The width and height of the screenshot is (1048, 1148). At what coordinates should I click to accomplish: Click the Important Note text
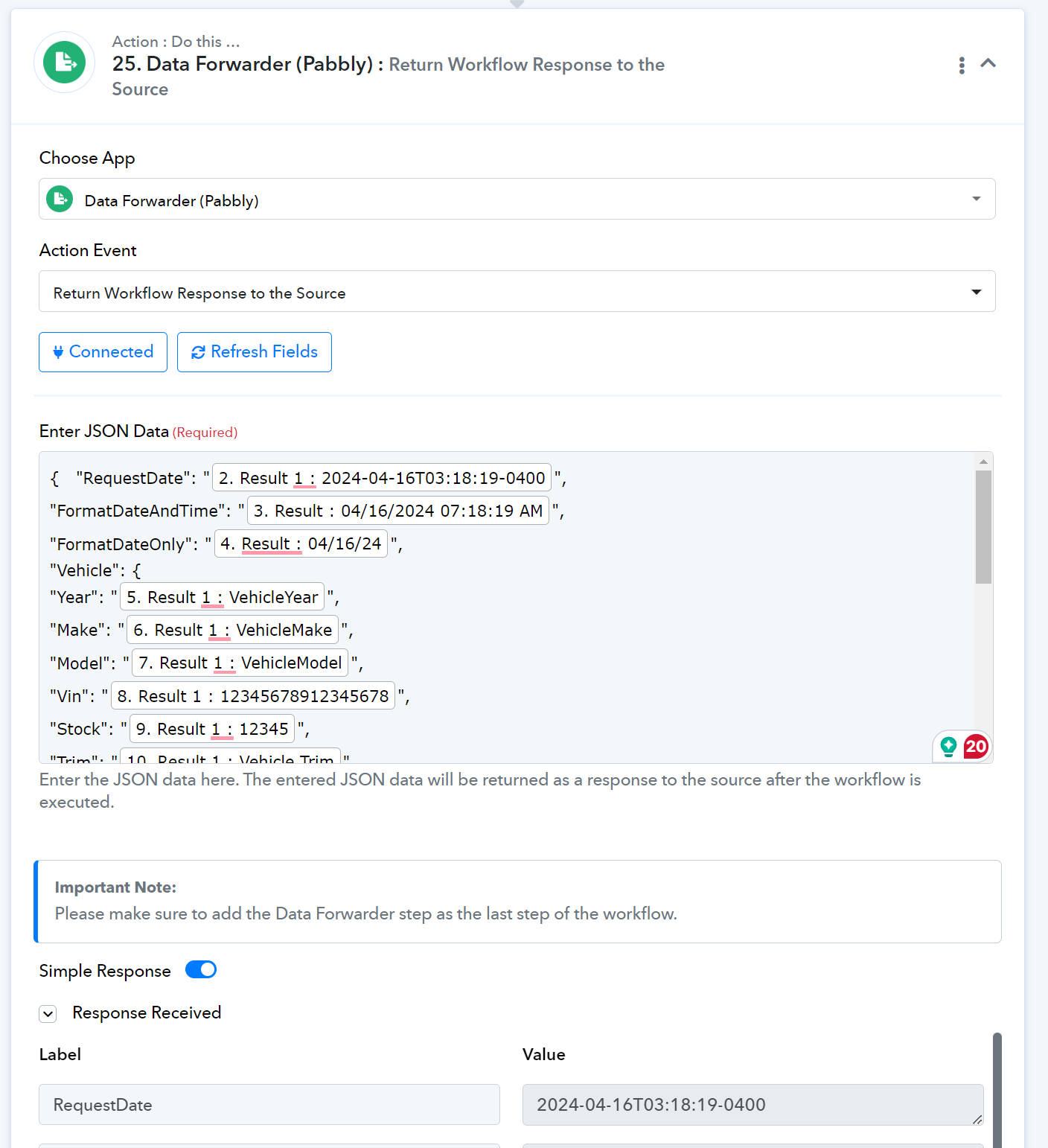pos(366,913)
